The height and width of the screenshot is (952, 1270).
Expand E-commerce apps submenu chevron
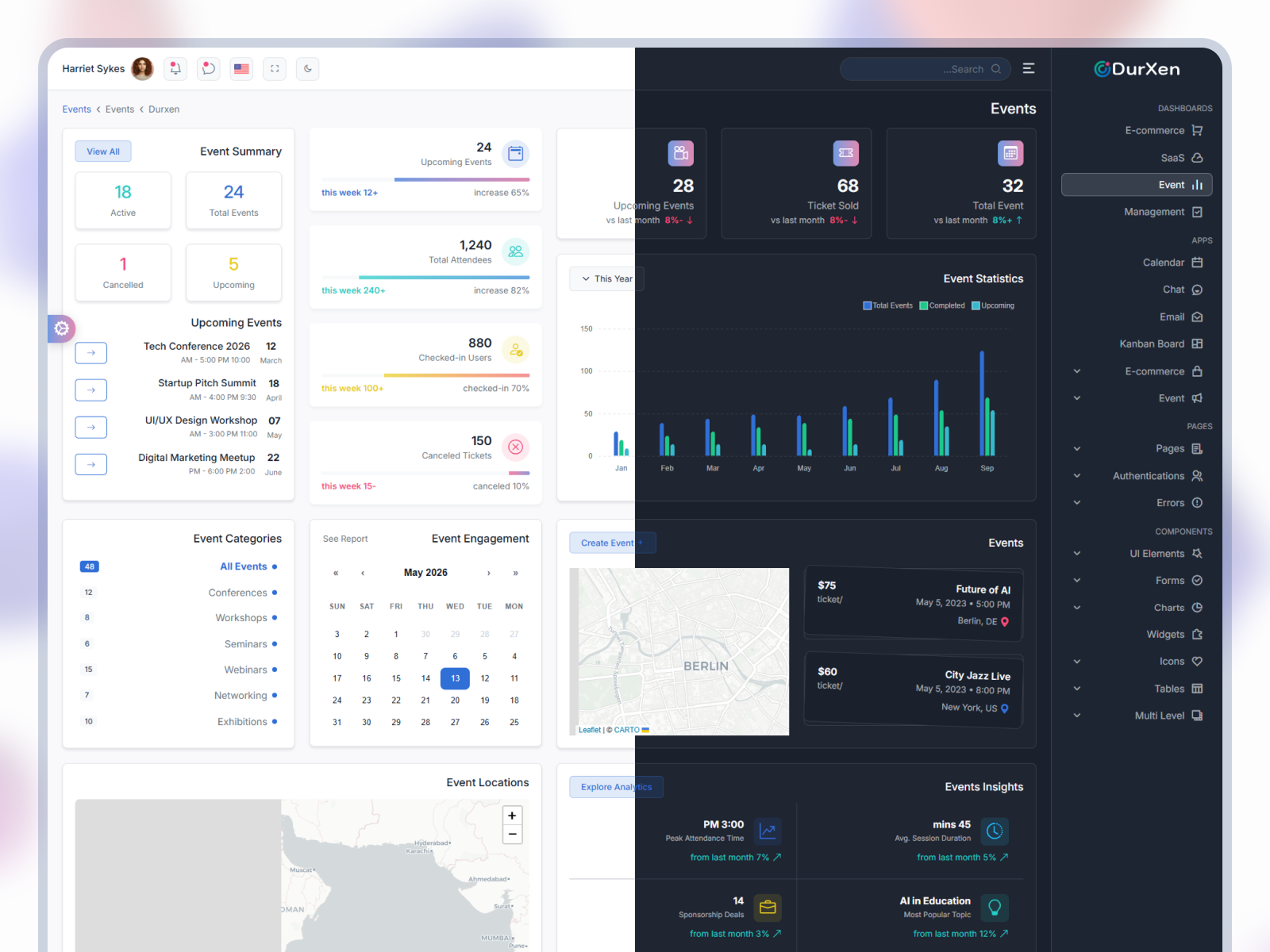1077,371
